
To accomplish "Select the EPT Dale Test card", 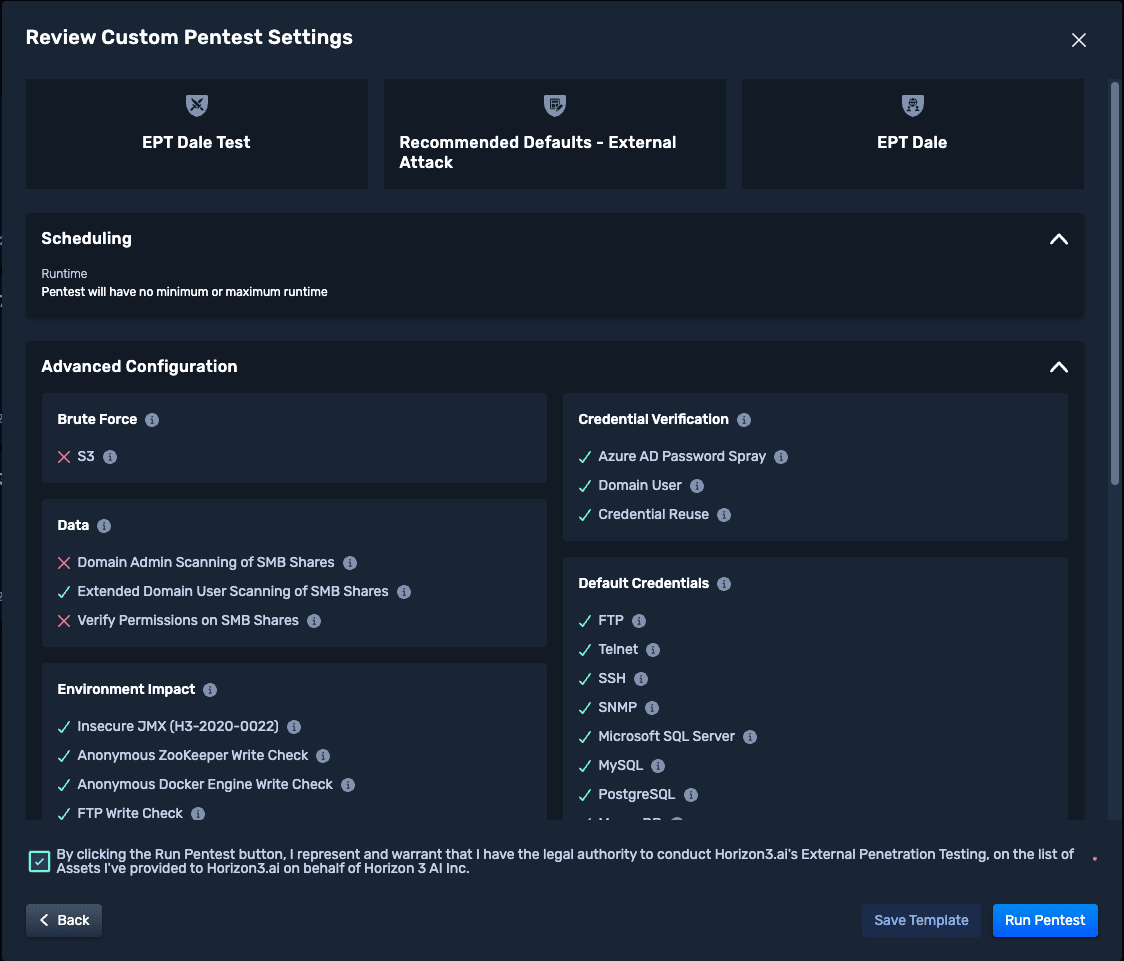I will pyautogui.click(x=197, y=134).
